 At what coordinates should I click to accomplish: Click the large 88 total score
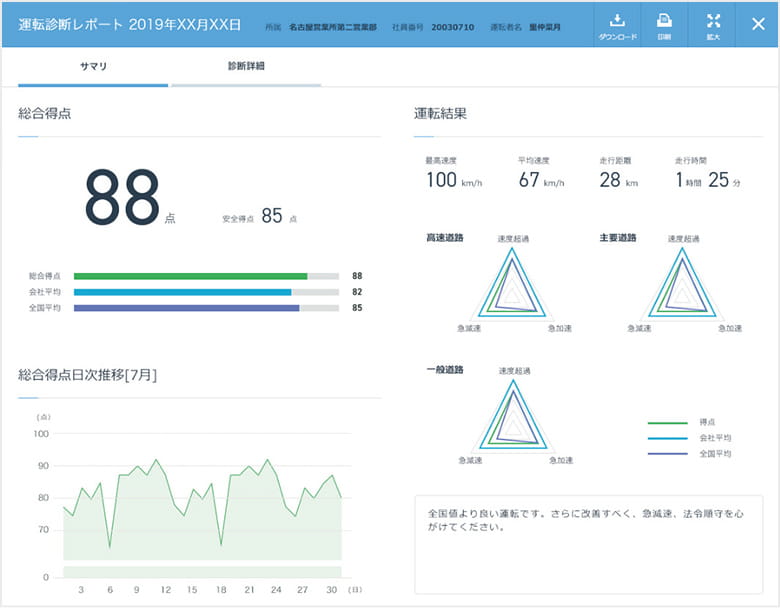[122, 197]
